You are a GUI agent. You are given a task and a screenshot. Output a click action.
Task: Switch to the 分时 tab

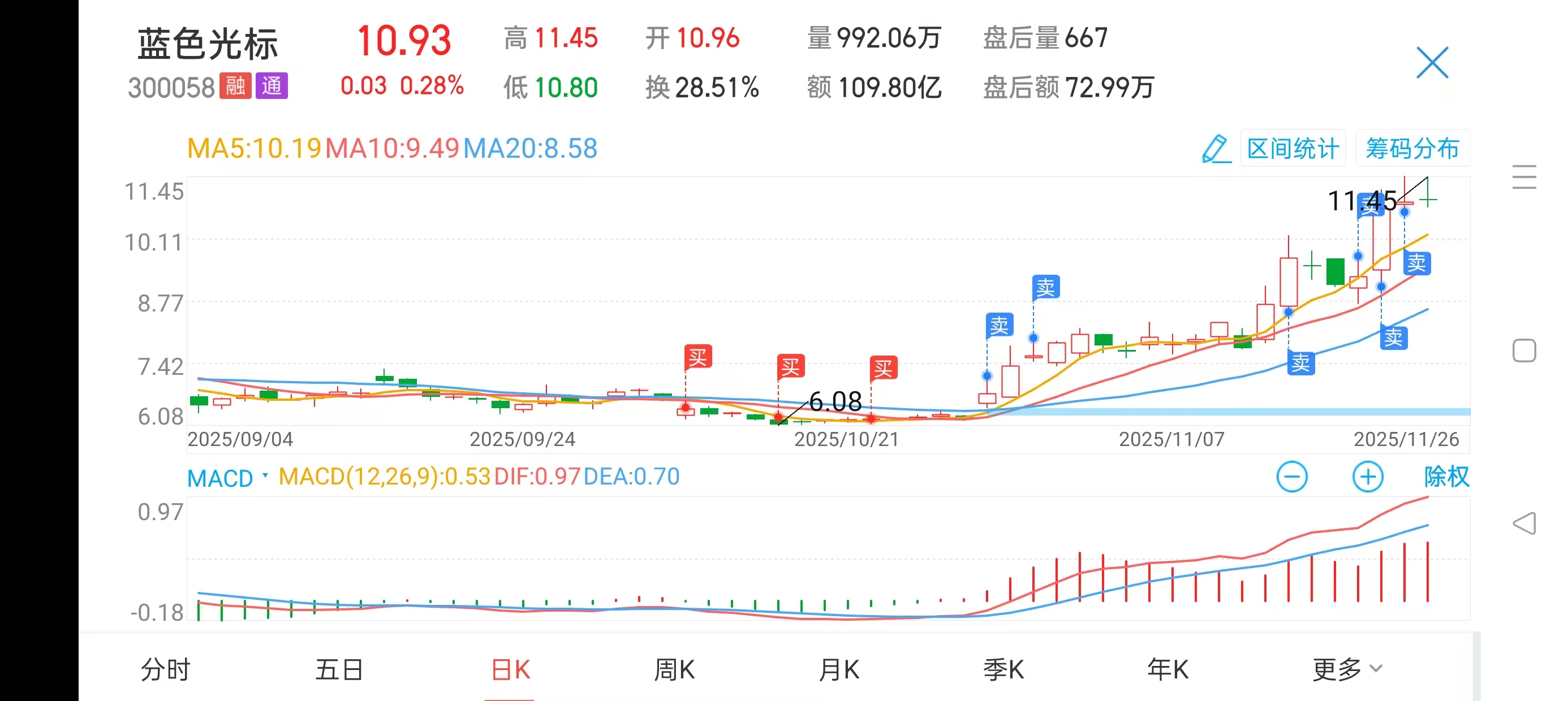pos(166,669)
